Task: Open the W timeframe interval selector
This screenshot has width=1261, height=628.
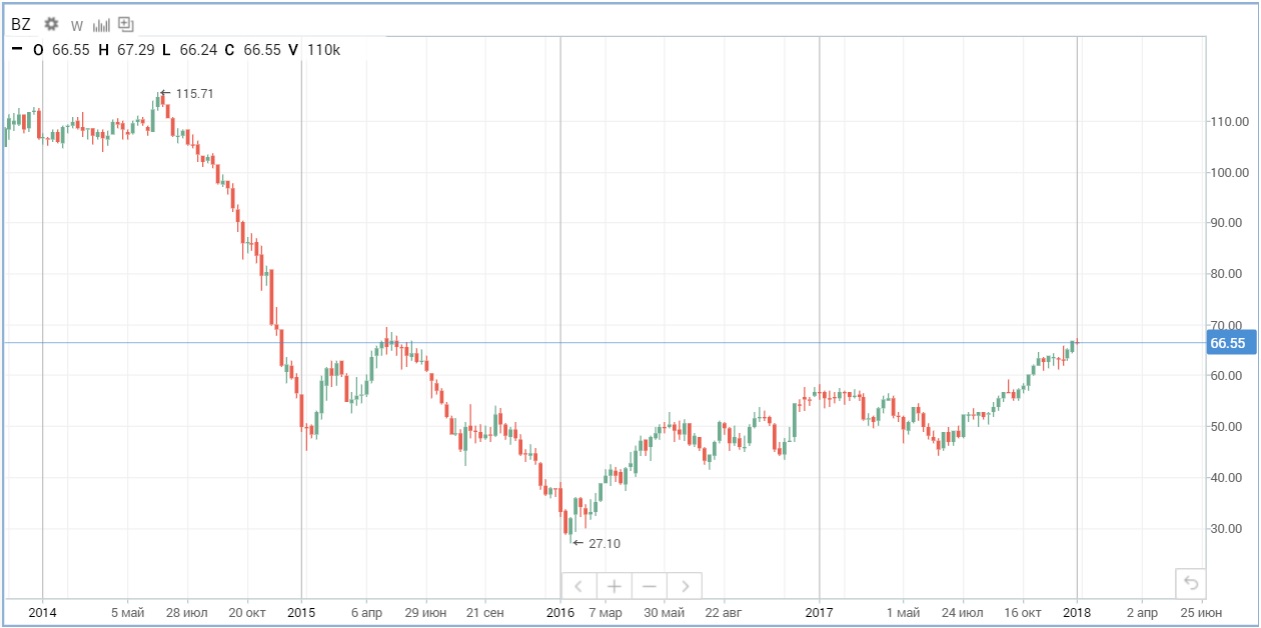Action: click(x=77, y=26)
